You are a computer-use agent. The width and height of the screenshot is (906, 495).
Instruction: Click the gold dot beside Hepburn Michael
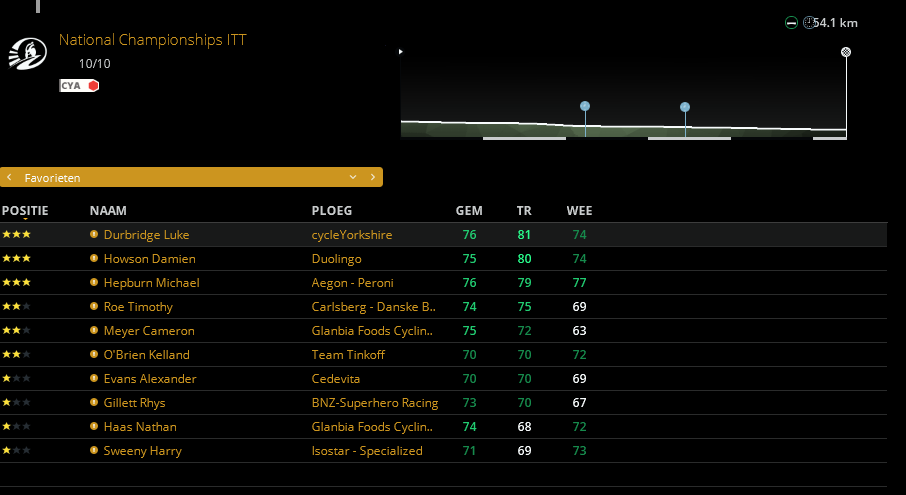click(x=94, y=283)
